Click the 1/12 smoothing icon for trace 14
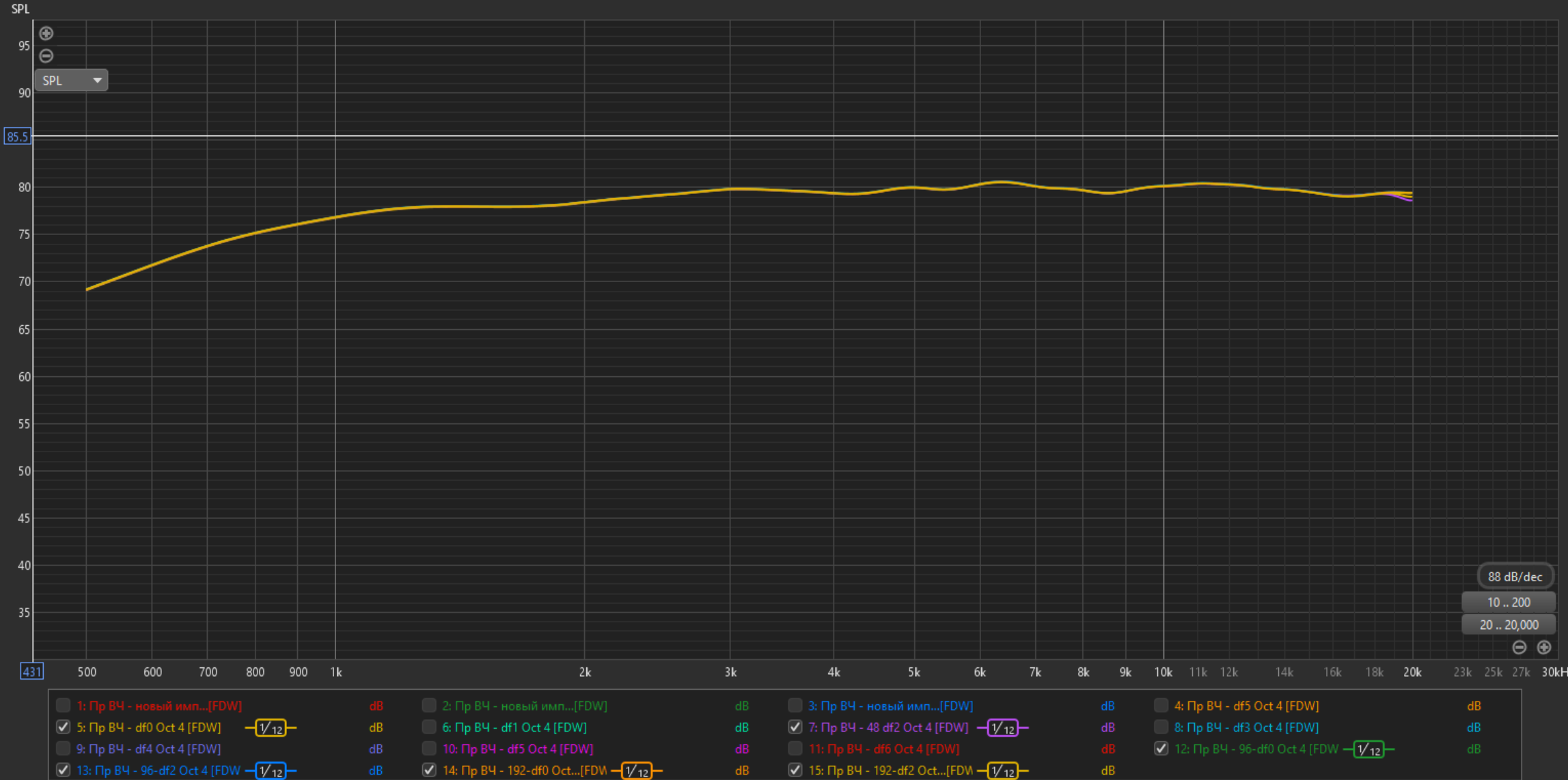Viewport: 1568px width, 780px height. 636,771
